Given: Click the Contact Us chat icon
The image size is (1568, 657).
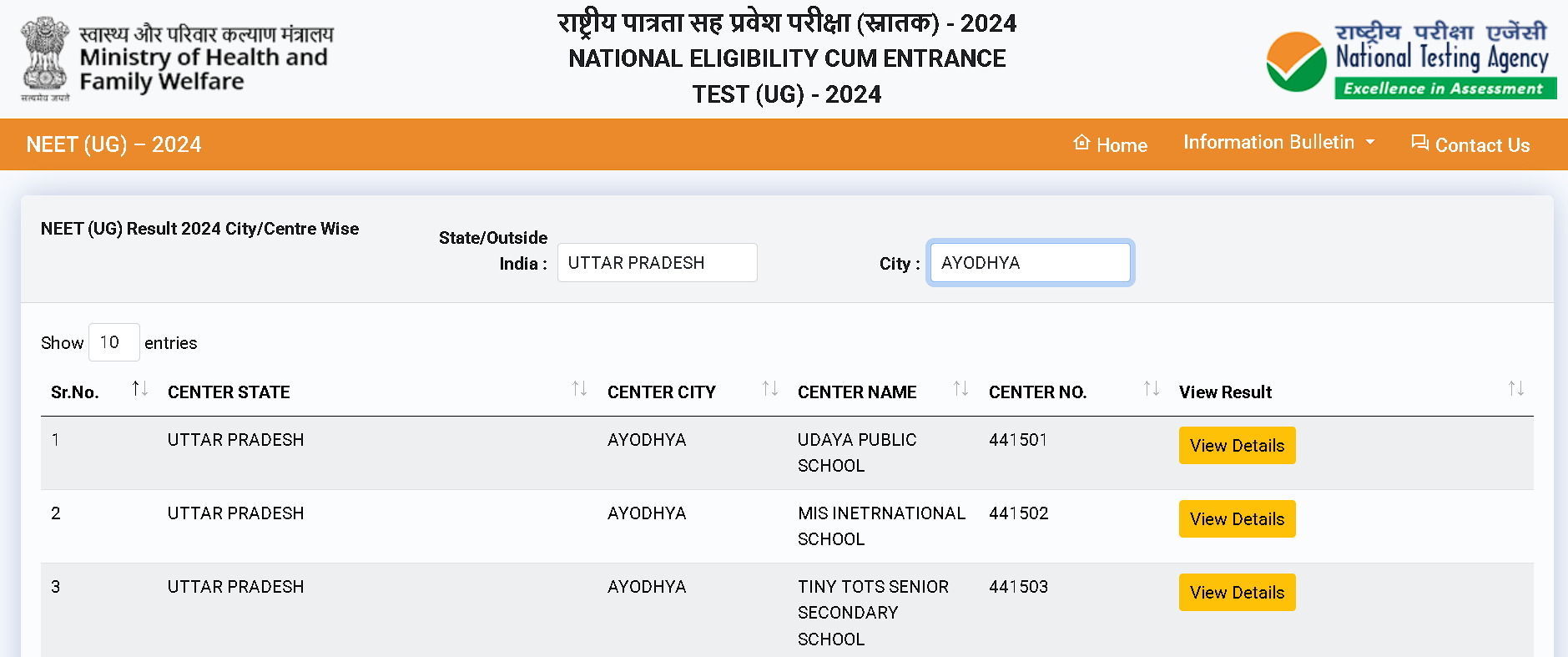Looking at the screenshot, I should click(x=1419, y=143).
